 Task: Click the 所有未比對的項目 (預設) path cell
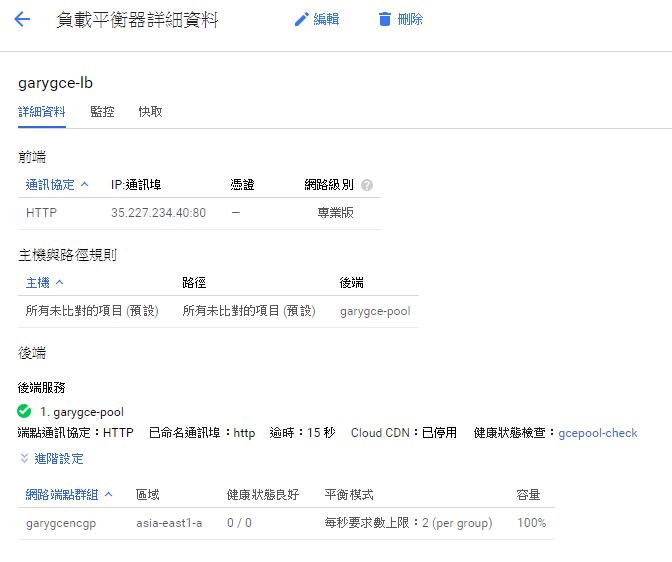click(249, 311)
